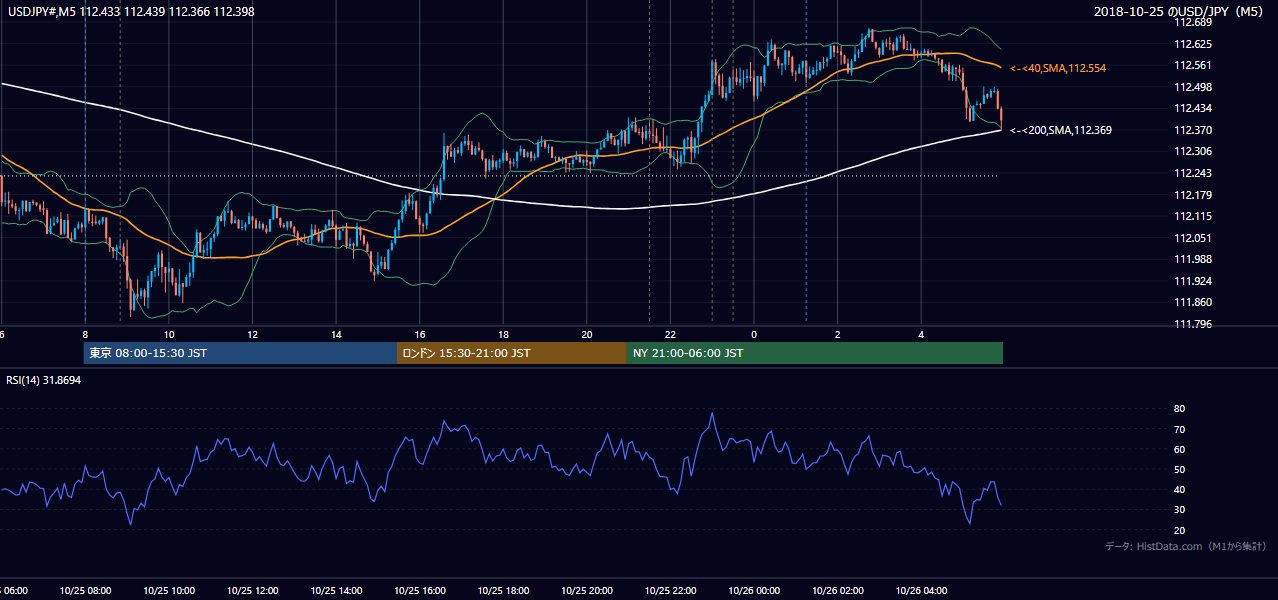Viewport: 1278px width, 600px height.
Task: Click hour label 14 under price chart
Action: point(336,334)
